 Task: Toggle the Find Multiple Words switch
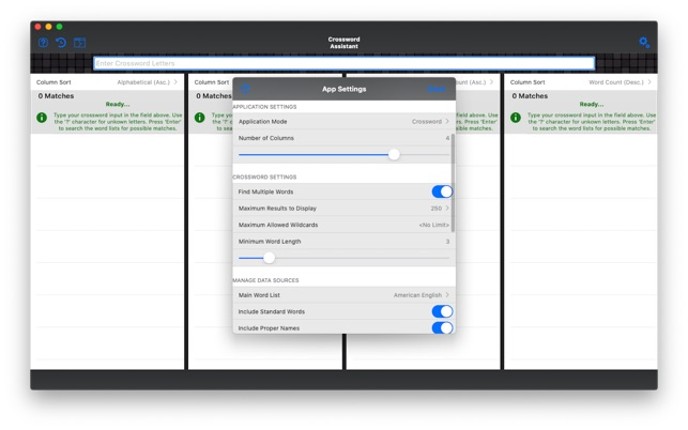(442, 192)
